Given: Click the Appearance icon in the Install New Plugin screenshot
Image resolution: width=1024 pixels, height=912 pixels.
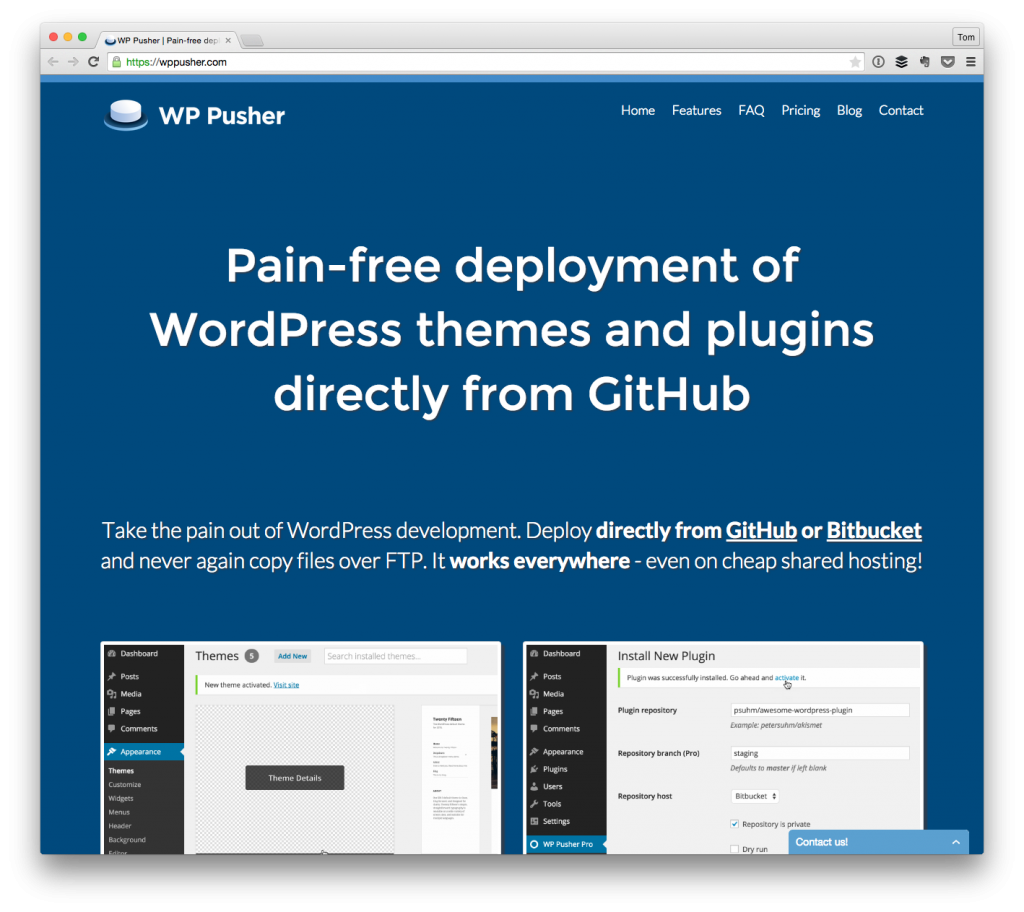Looking at the screenshot, I should pyautogui.click(x=534, y=751).
